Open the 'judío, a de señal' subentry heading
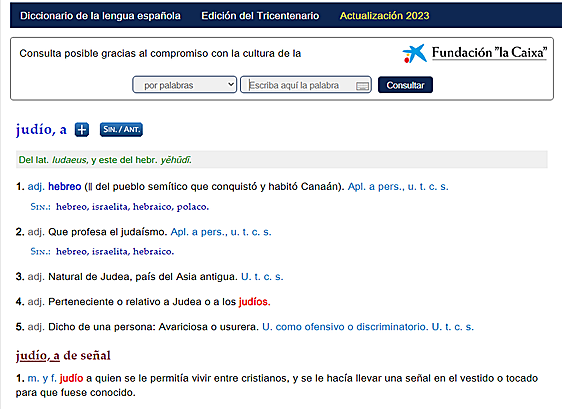Screen dimensions: 562x409 63,356
